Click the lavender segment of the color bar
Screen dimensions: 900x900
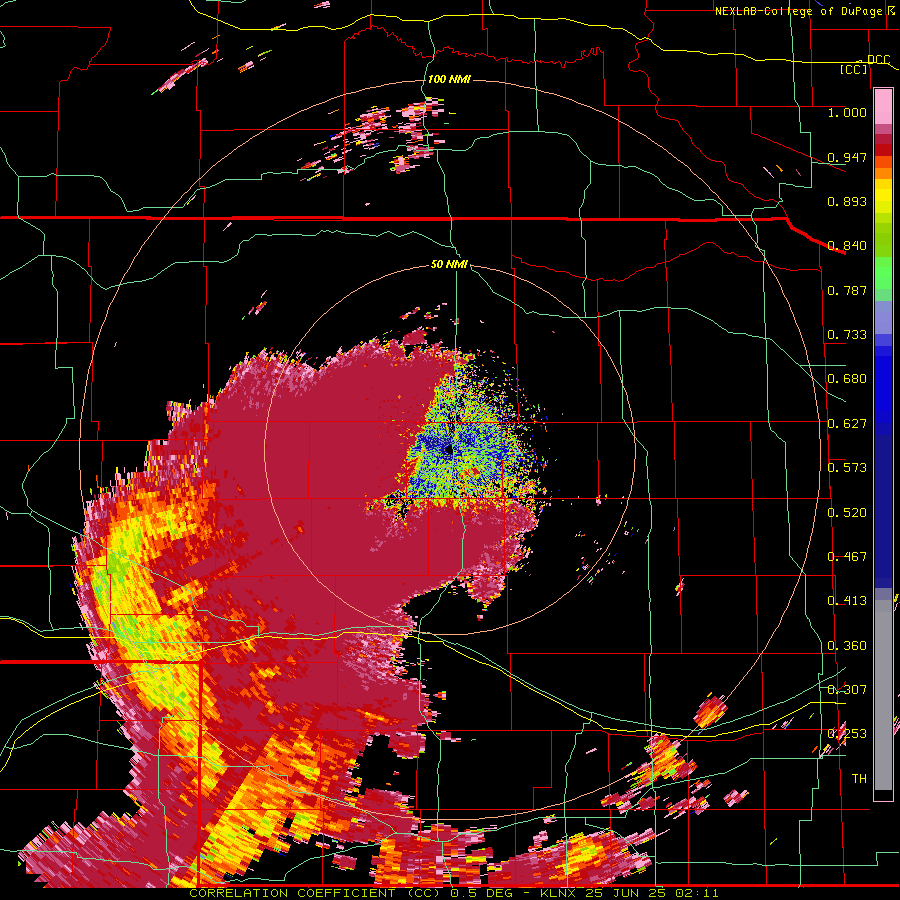click(x=883, y=317)
